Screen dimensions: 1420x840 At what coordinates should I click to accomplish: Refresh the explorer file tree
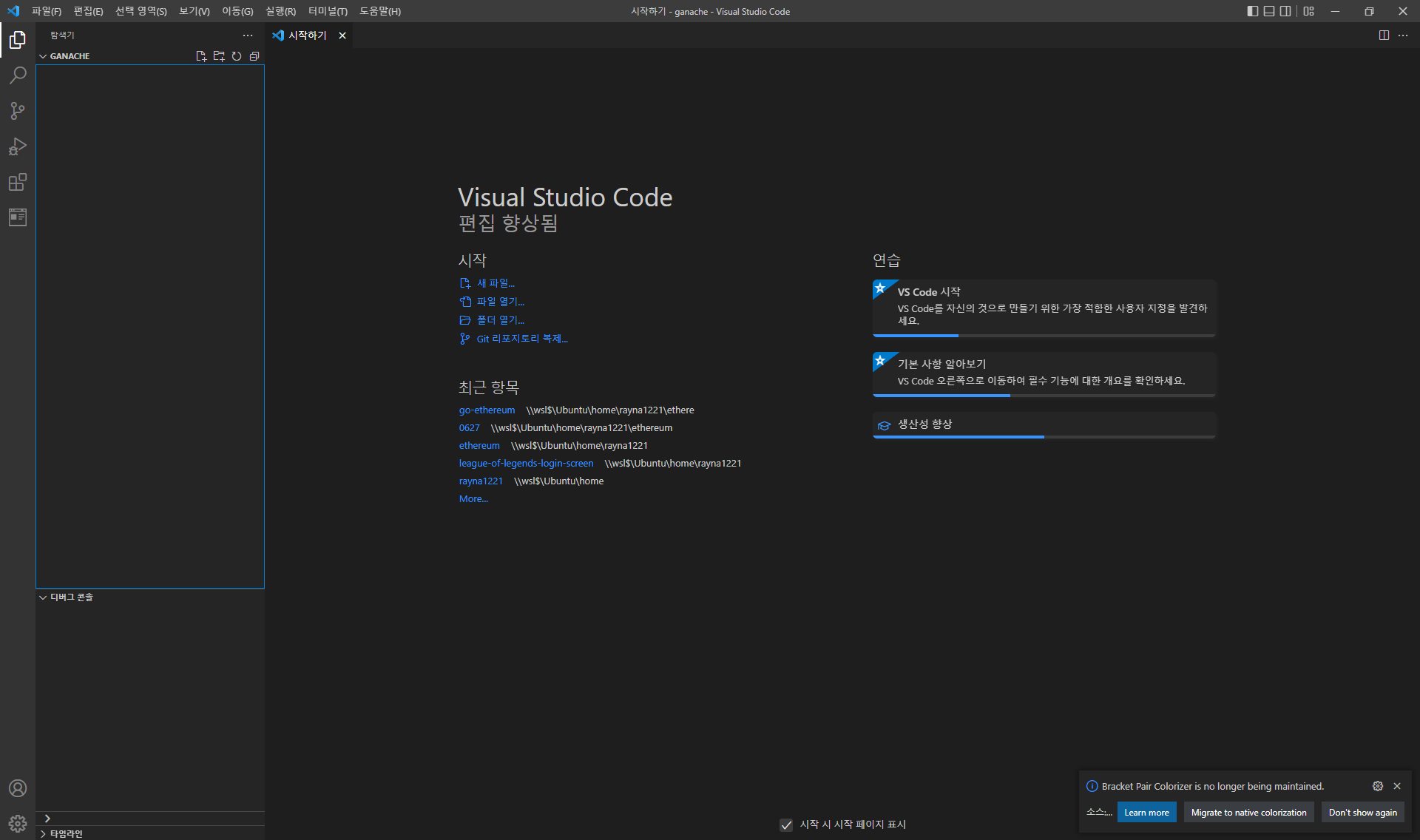pos(237,56)
